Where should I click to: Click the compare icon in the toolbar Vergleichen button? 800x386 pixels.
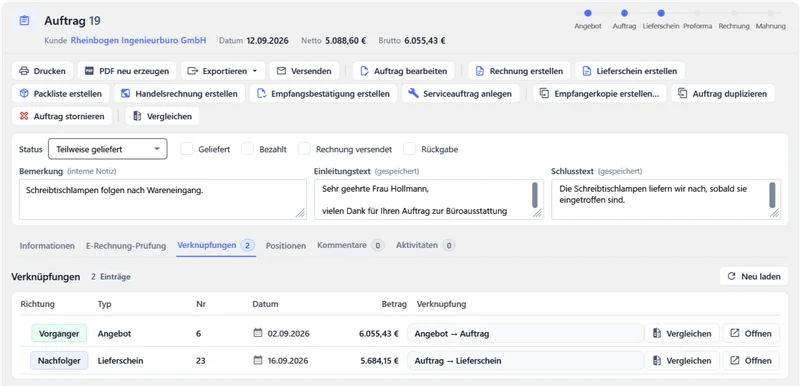pyautogui.click(x=137, y=116)
